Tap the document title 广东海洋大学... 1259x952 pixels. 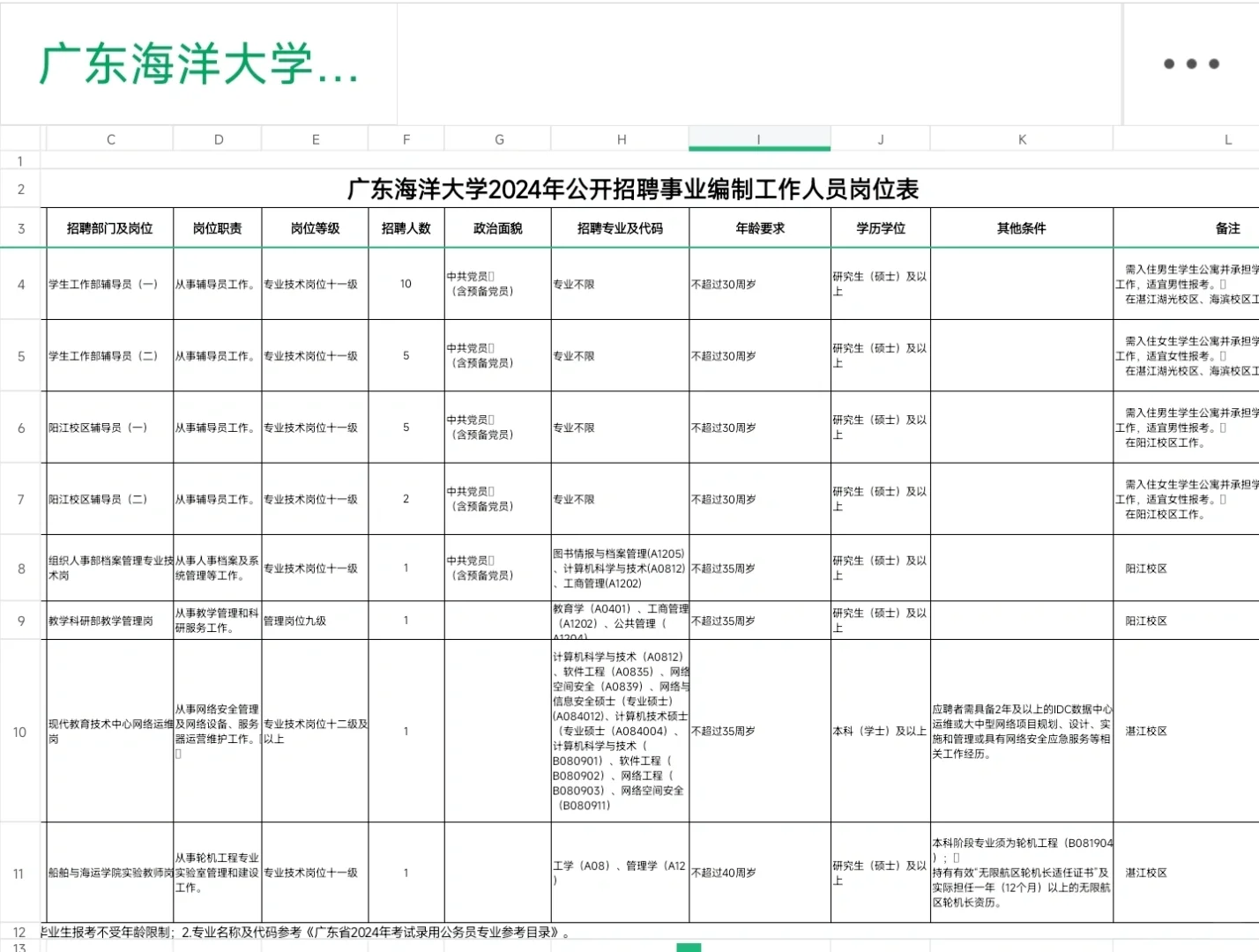click(199, 64)
